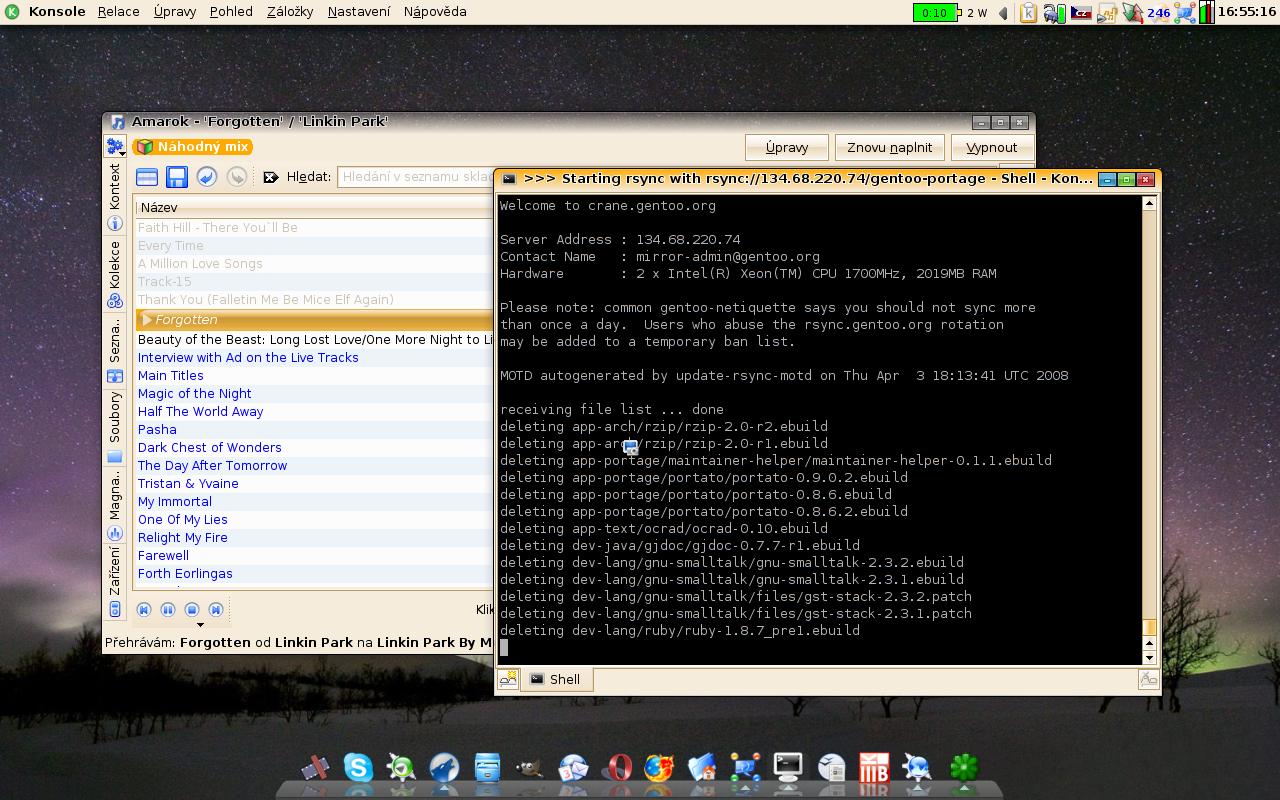Select the track Tristan & Yvaine

coord(314,484)
